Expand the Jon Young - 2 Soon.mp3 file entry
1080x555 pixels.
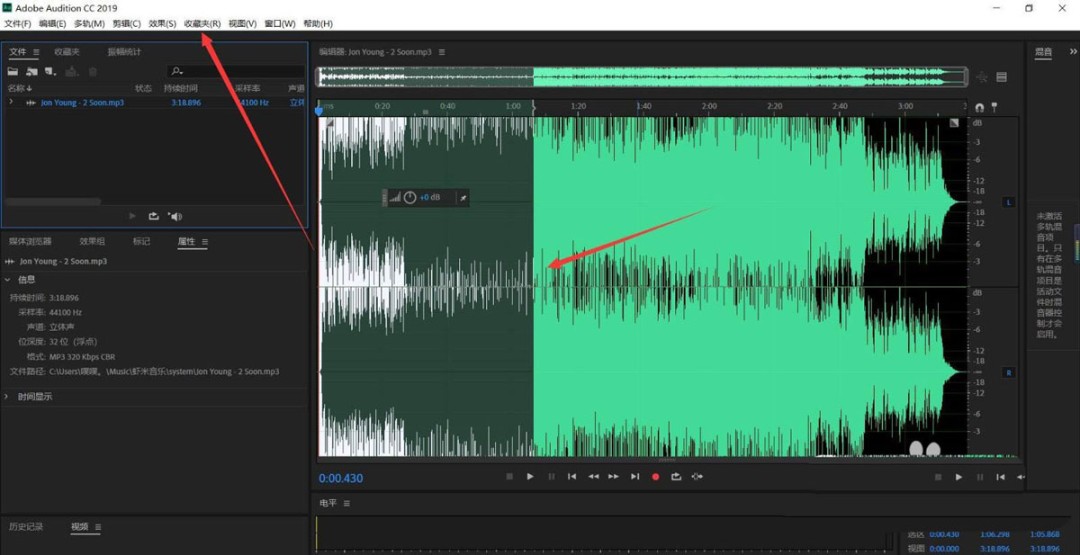click(x=11, y=102)
